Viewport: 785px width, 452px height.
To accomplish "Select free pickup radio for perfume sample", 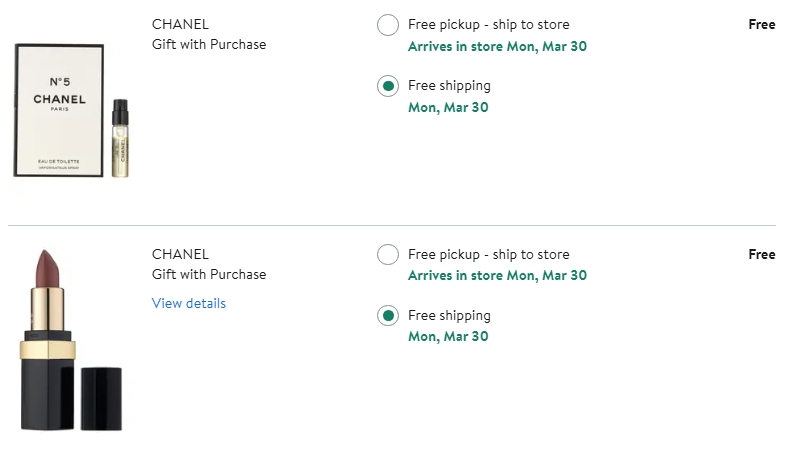I will [388, 25].
